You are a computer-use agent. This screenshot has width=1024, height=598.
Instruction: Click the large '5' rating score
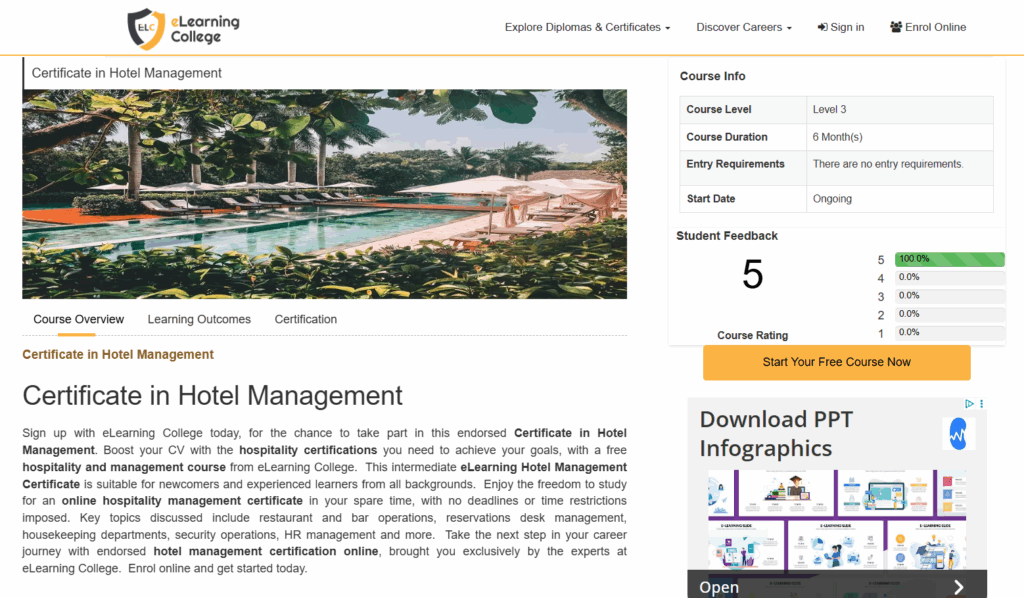click(752, 274)
